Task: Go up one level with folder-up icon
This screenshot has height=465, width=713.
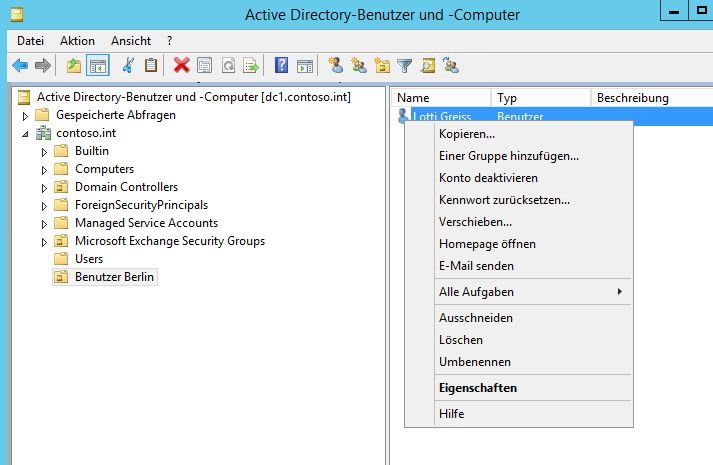Action: pyautogui.click(x=74, y=66)
